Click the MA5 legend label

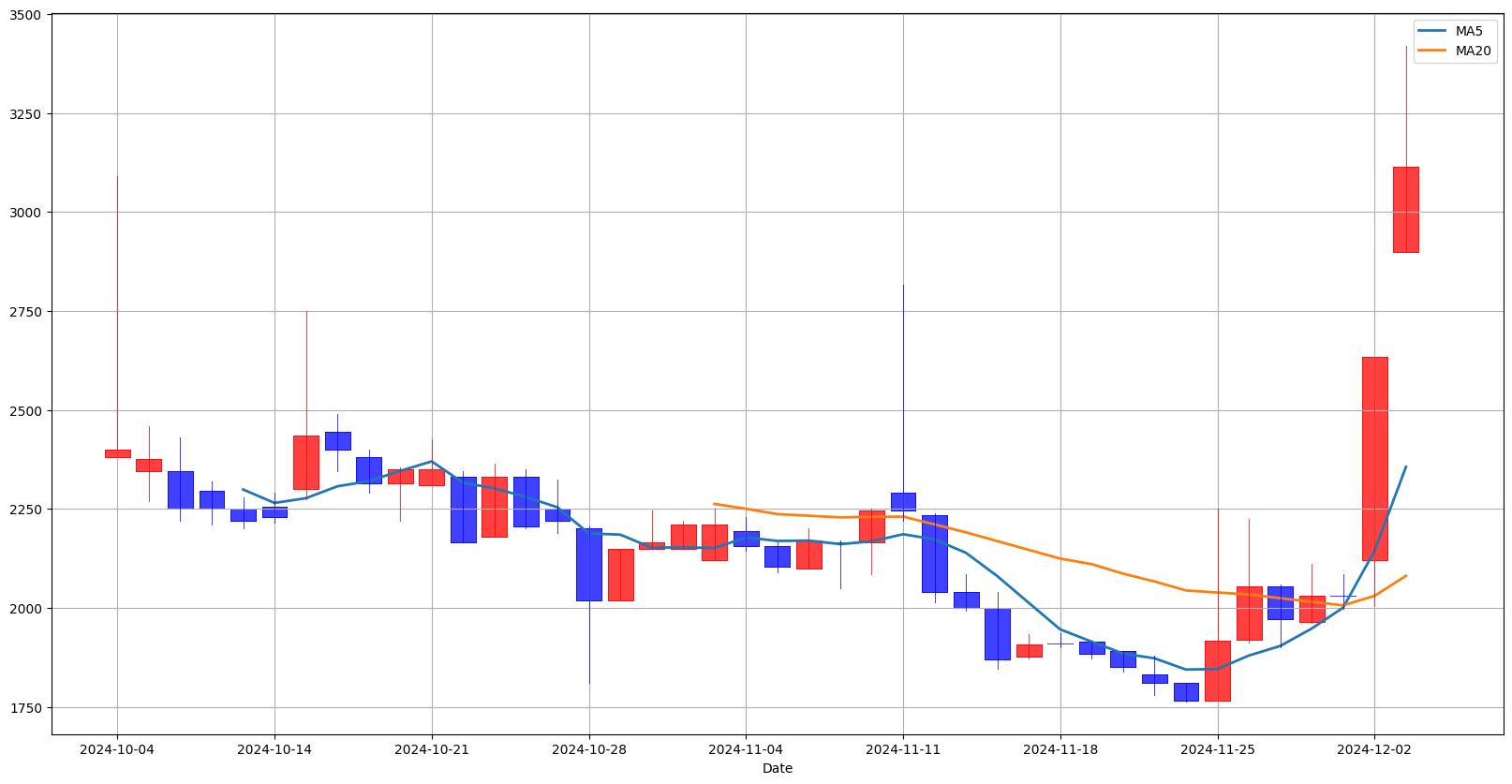(1469, 31)
